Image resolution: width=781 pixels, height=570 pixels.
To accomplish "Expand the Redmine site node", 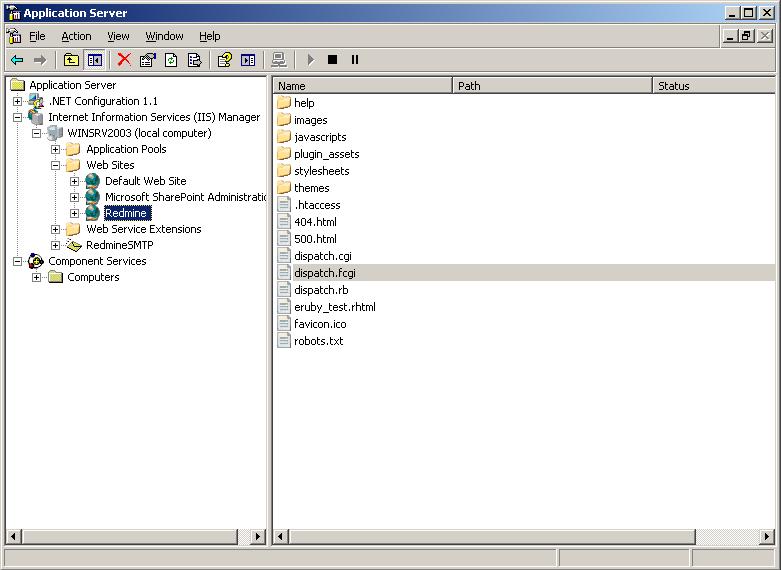I will point(74,213).
